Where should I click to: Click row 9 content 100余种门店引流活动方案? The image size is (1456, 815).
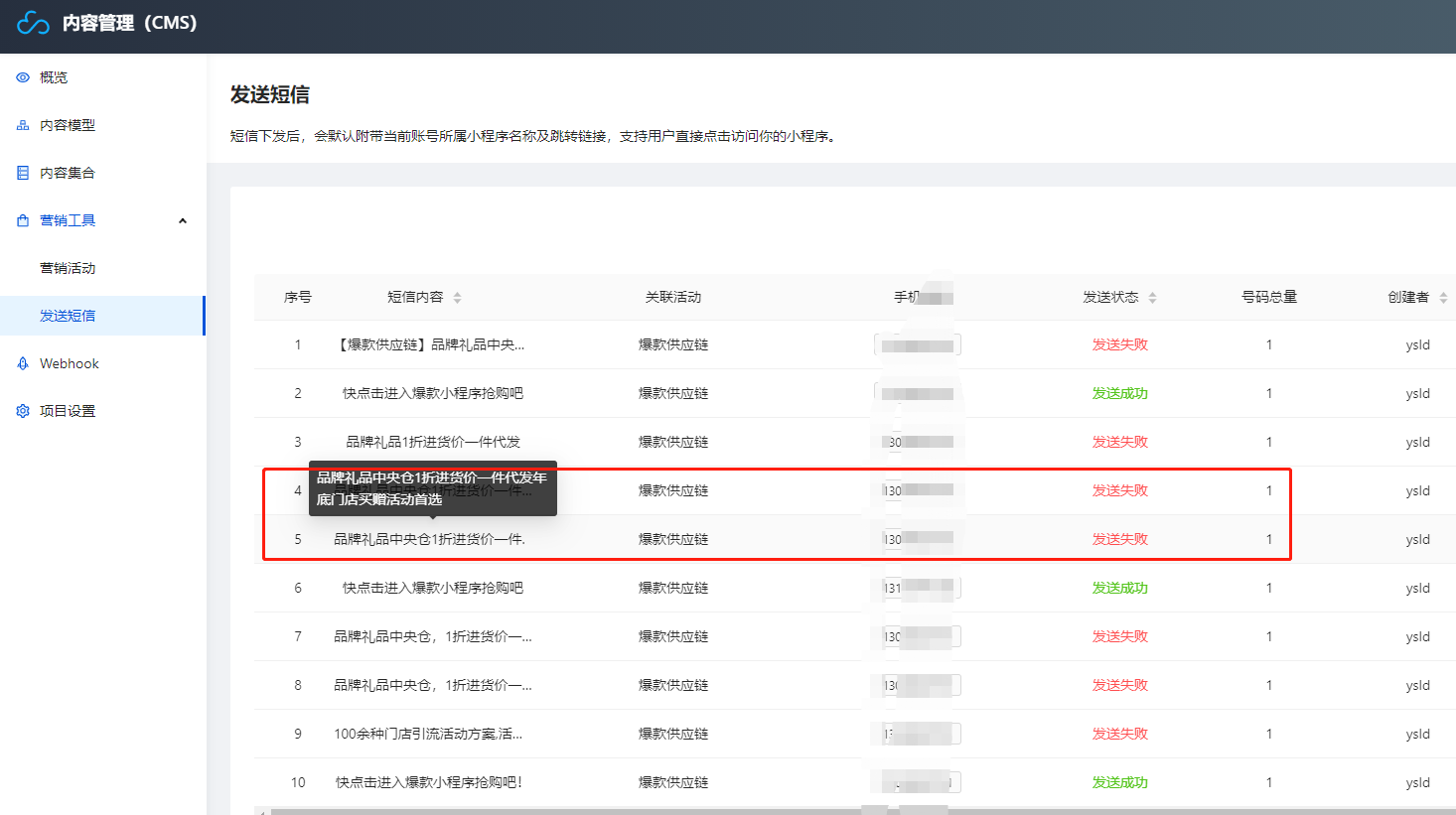[428, 734]
